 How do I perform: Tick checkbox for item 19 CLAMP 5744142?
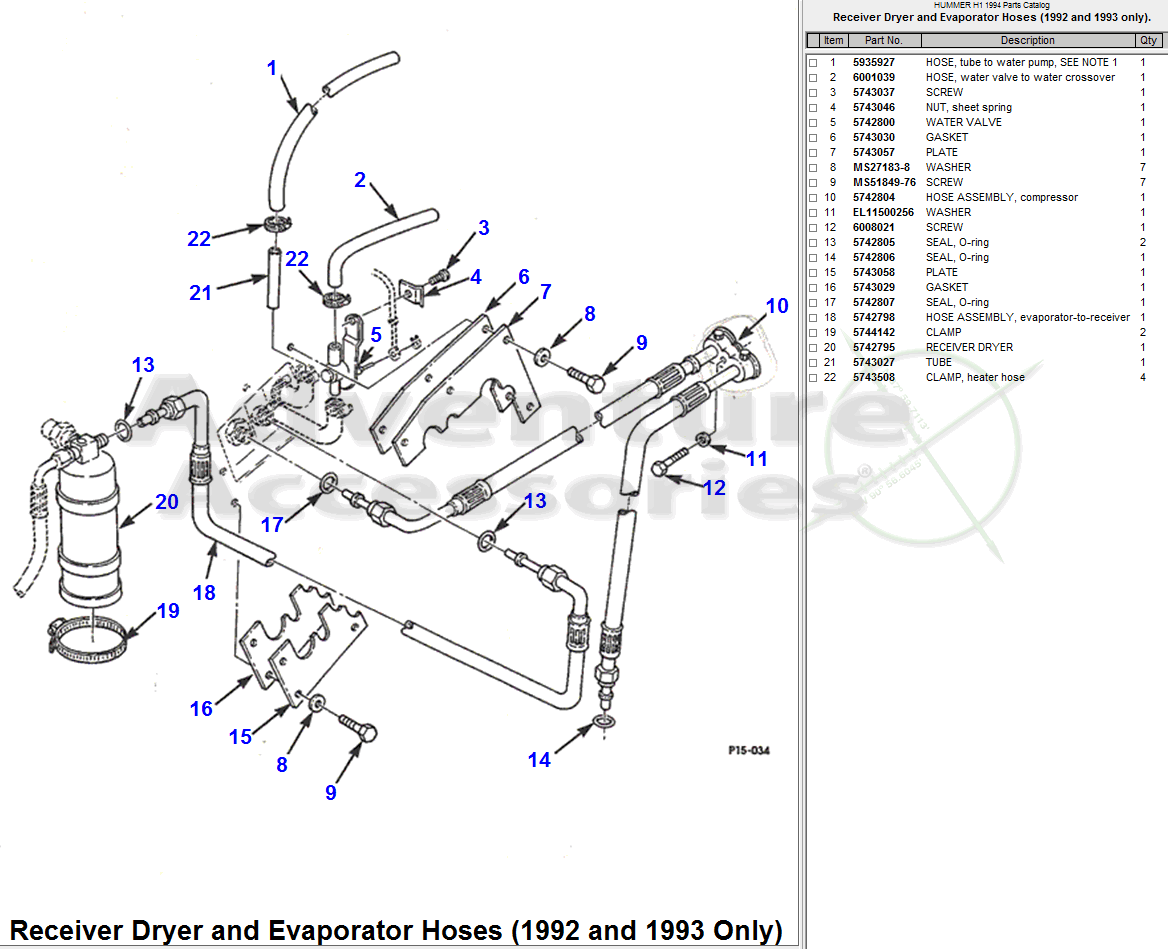click(x=813, y=333)
